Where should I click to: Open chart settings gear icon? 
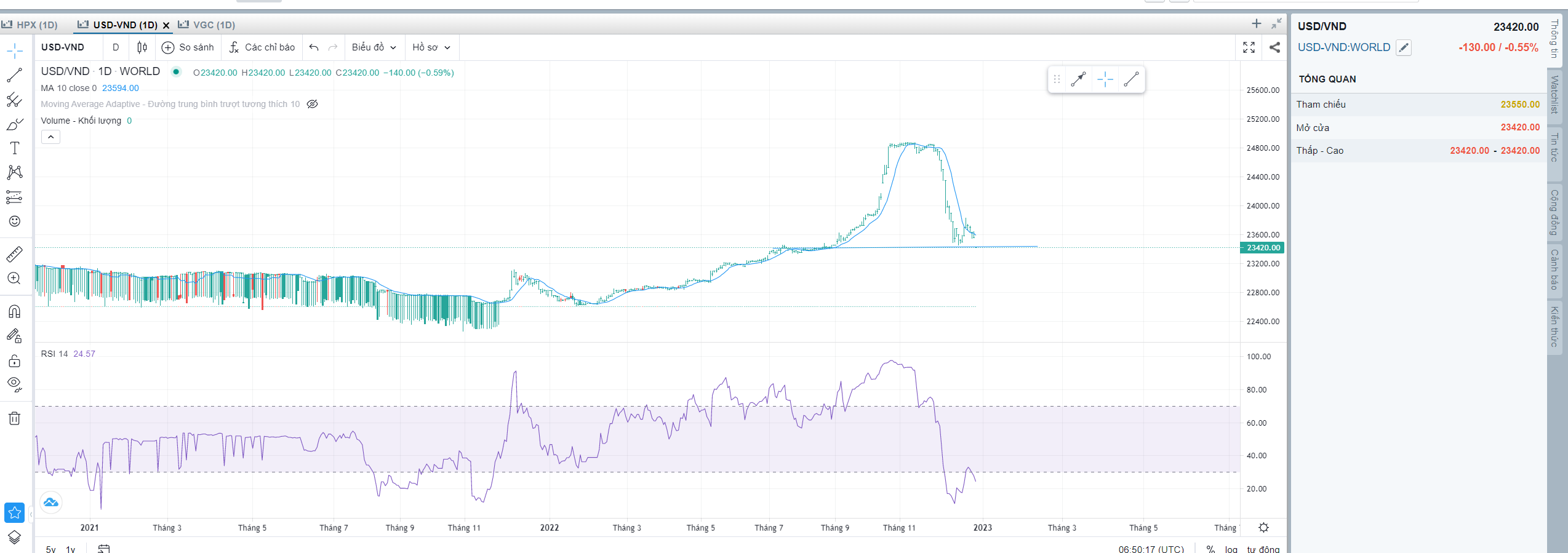(1263, 528)
